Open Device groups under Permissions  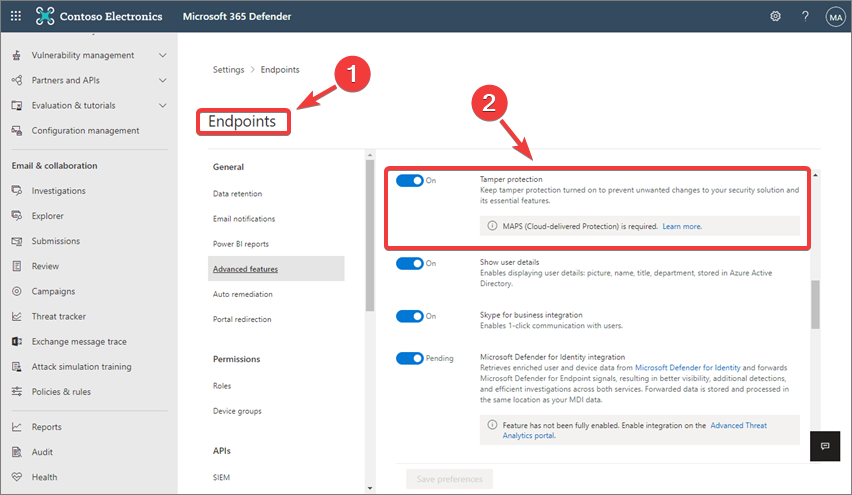pos(237,411)
